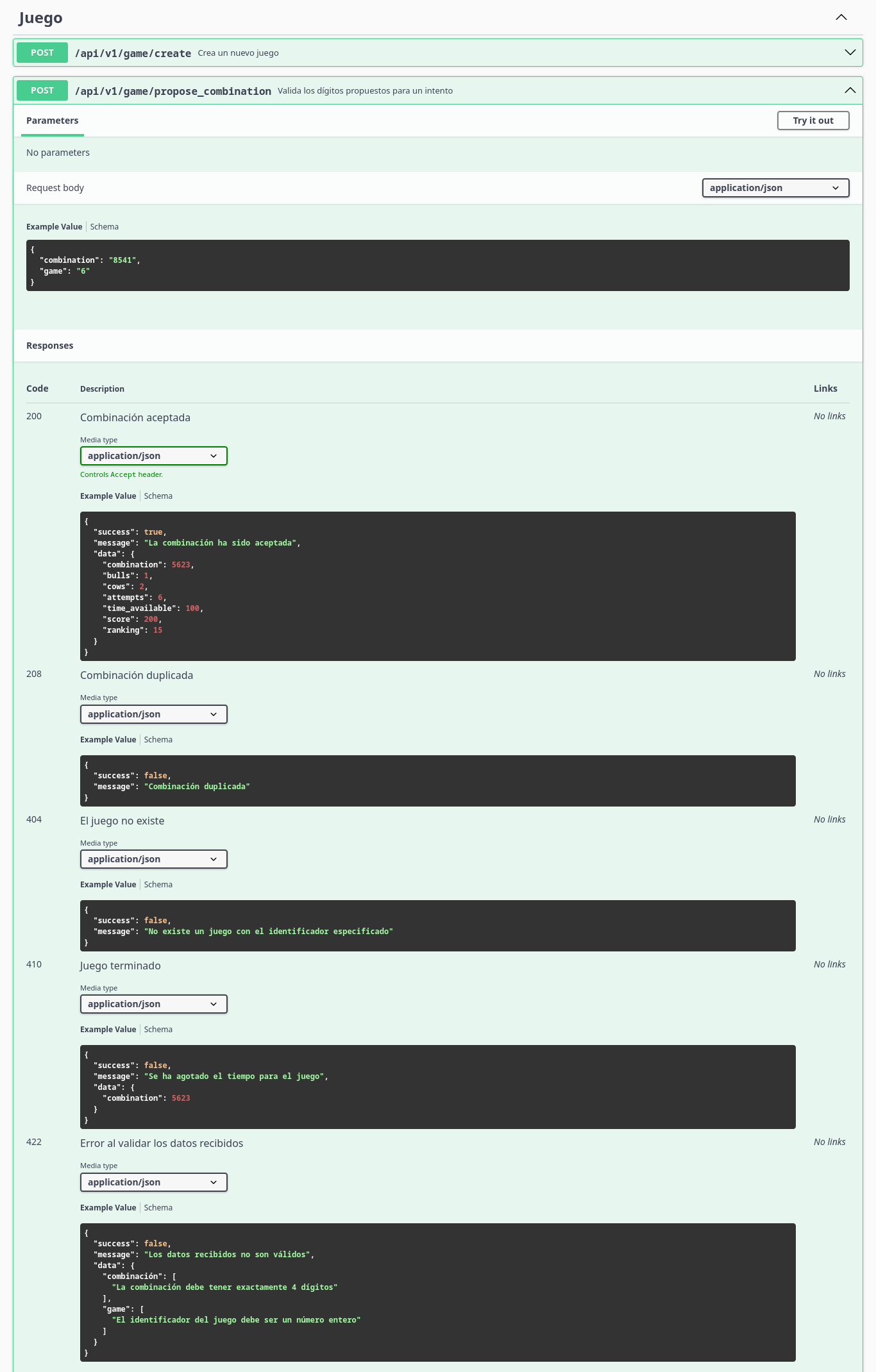Viewport: 876px width, 1372px height.
Task: Open the 200 response media type dropdown
Action: [x=153, y=456]
